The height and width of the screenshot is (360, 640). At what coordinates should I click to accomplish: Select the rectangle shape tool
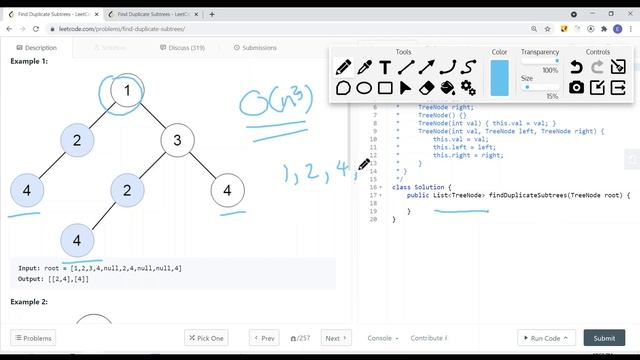385,88
